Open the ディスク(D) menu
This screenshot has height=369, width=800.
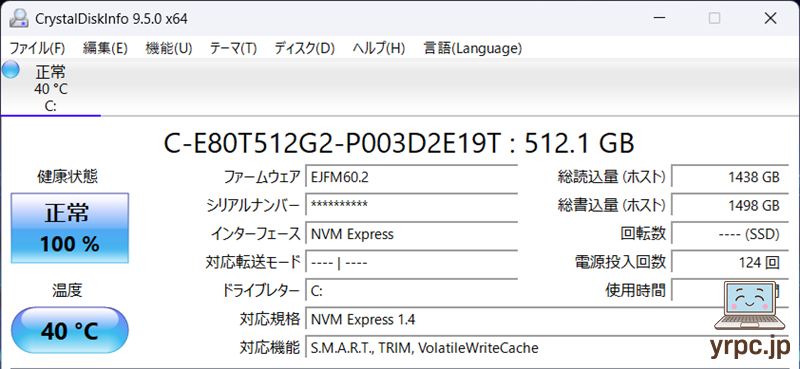click(x=305, y=48)
